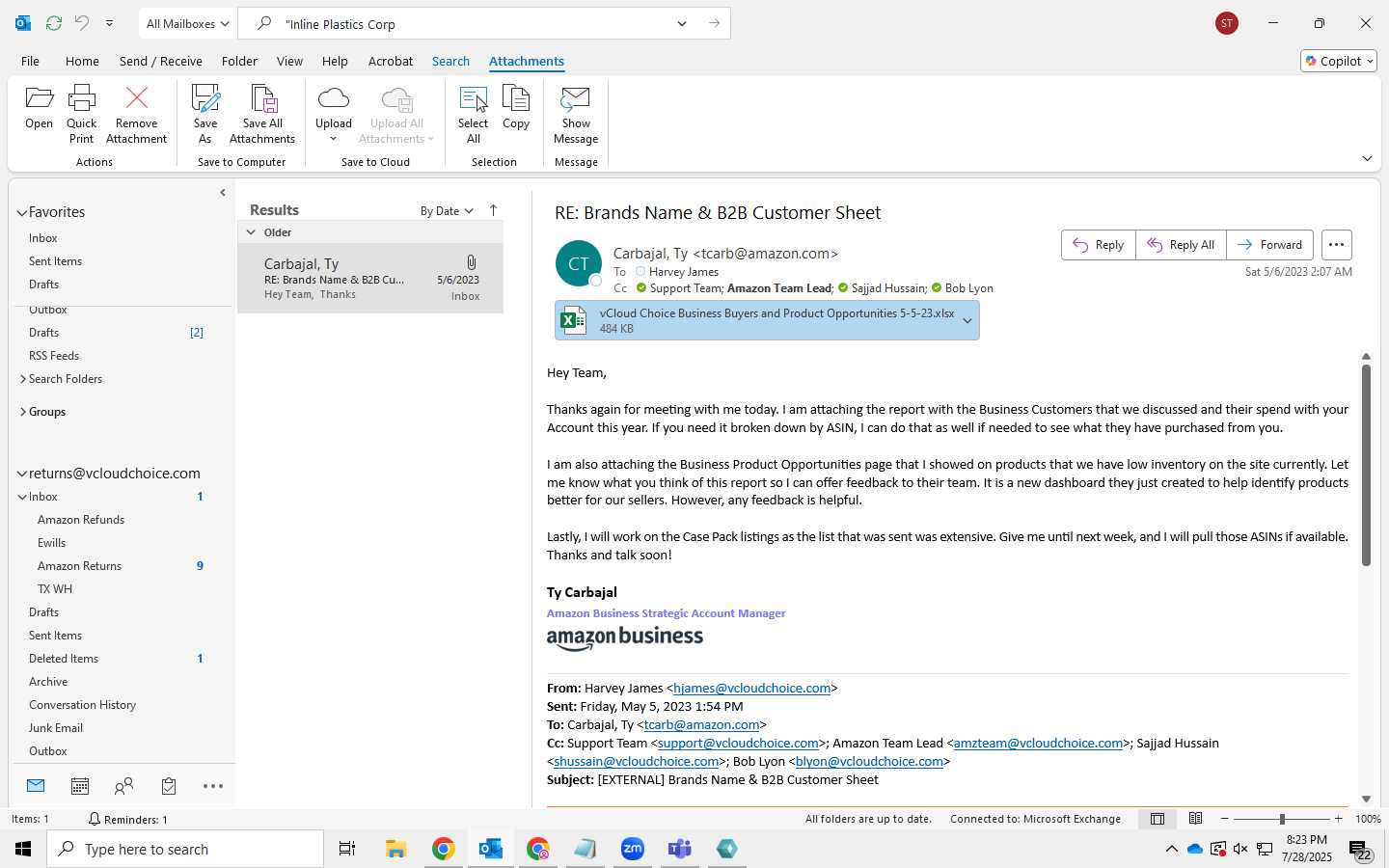Open the All Mailboxes search scope dropdown
The image size is (1389, 868).
click(188, 24)
